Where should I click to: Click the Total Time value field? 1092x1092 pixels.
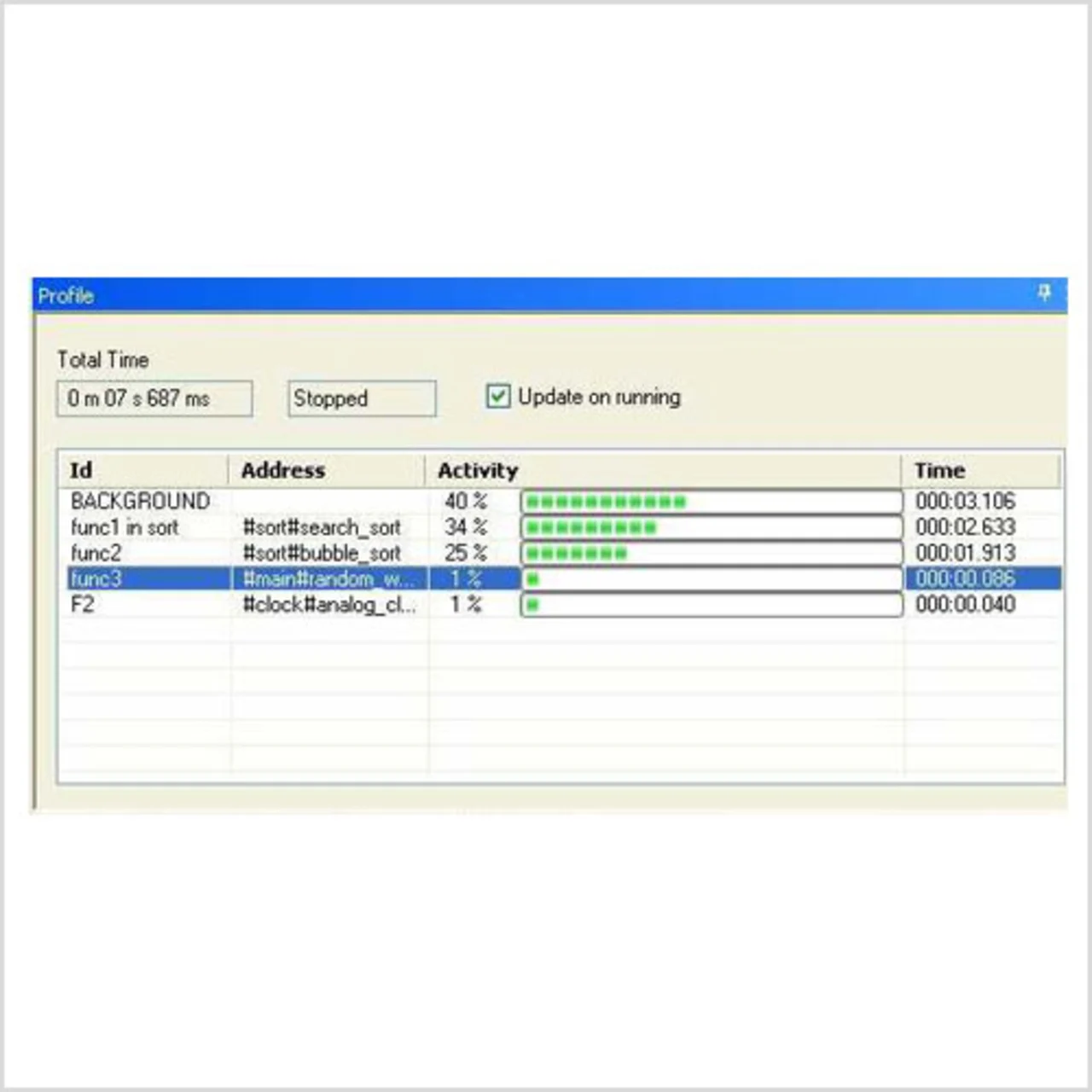(154, 398)
